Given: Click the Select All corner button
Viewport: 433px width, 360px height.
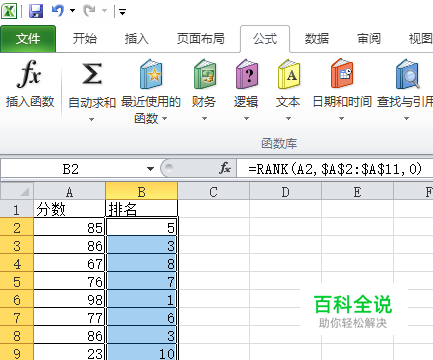Looking at the screenshot, I should [x=17, y=191].
